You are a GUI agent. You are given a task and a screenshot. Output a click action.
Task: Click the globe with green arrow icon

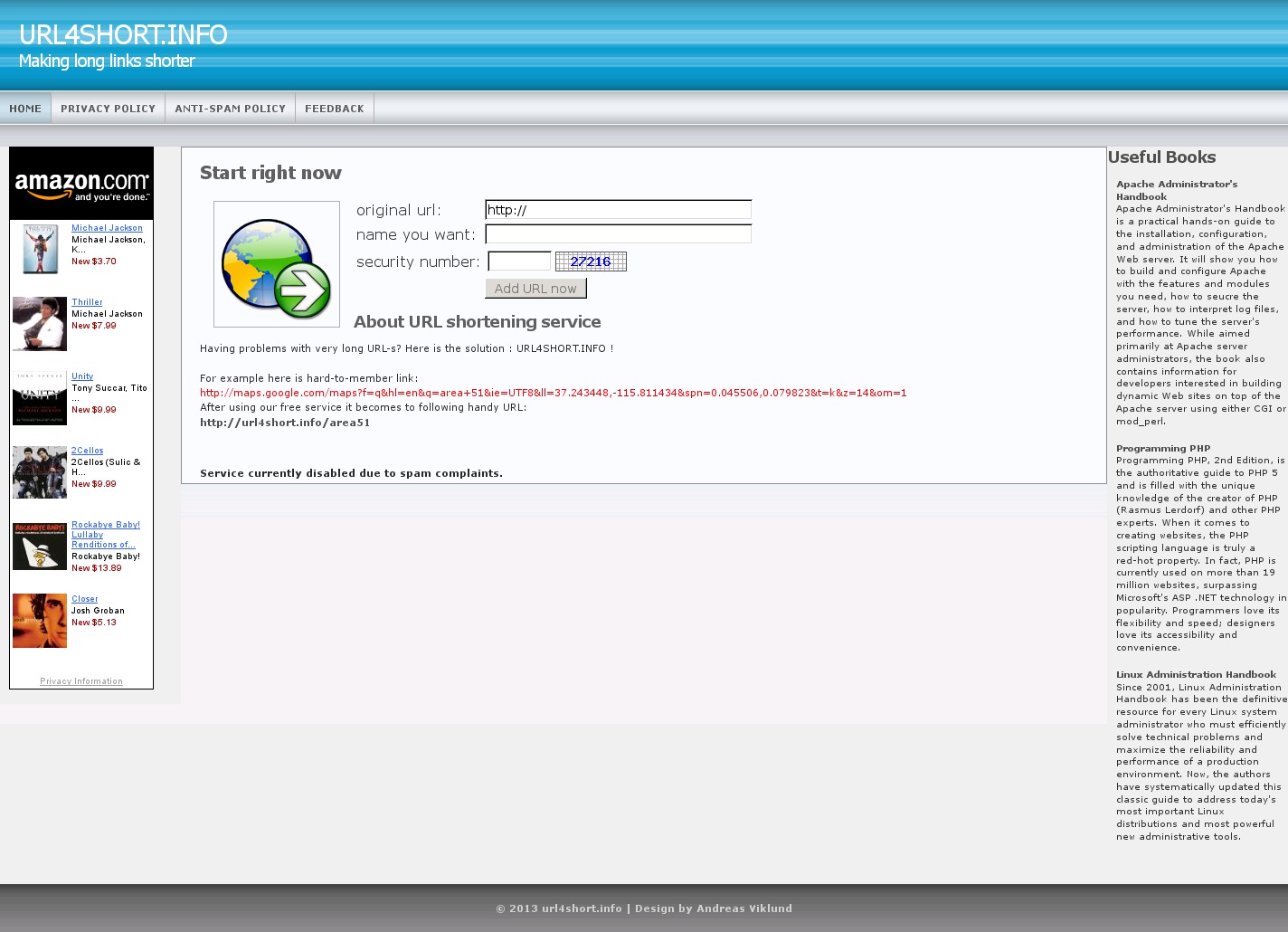276,265
